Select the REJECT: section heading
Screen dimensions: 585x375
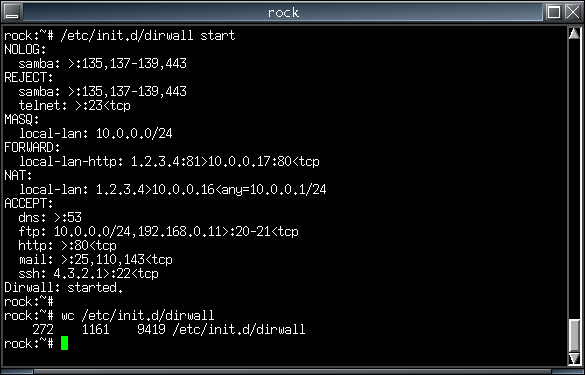(29, 78)
